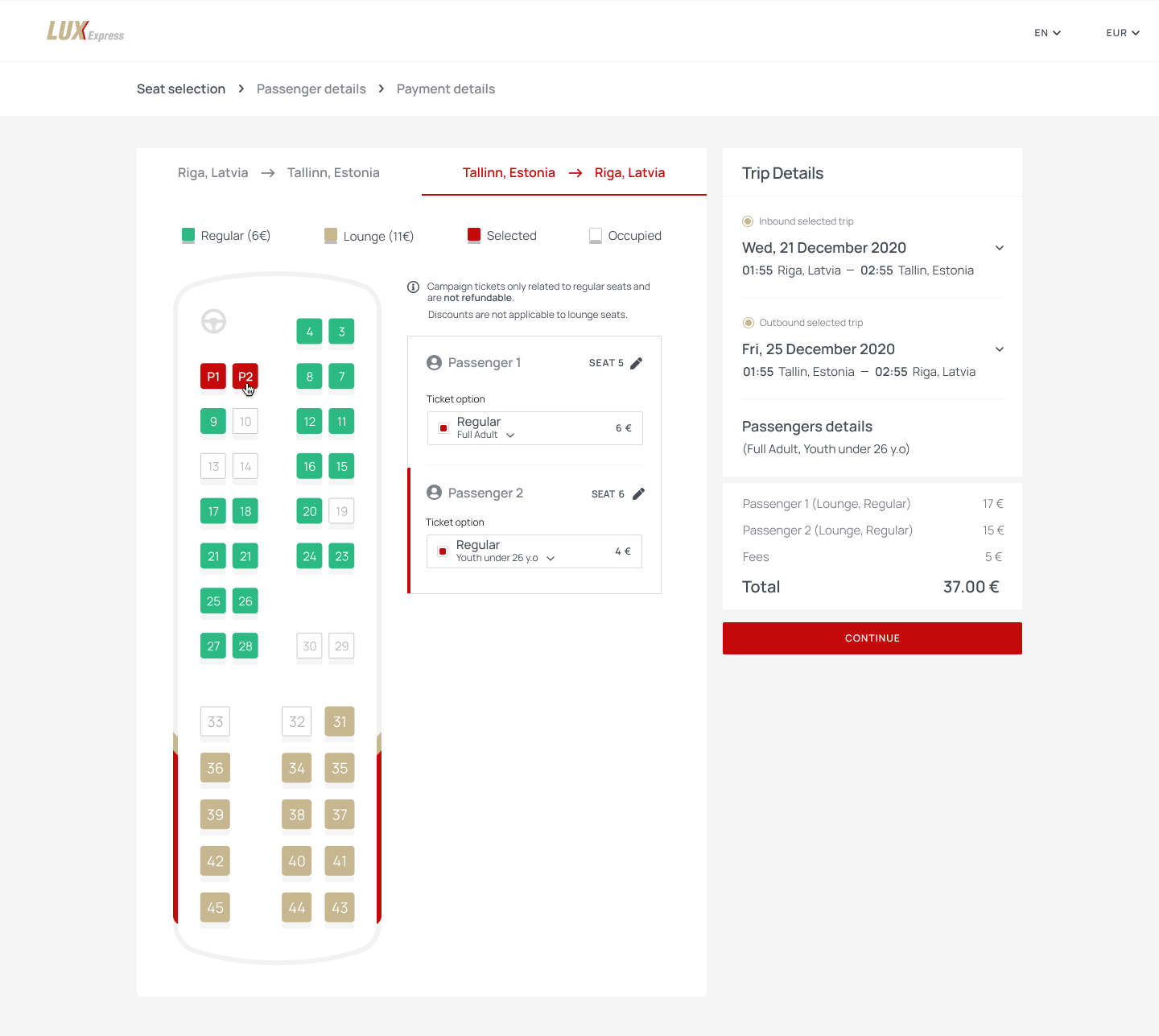The height and width of the screenshot is (1036, 1159).
Task: Pick lounge seat 40
Action: pyautogui.click(x=297, y=861)
